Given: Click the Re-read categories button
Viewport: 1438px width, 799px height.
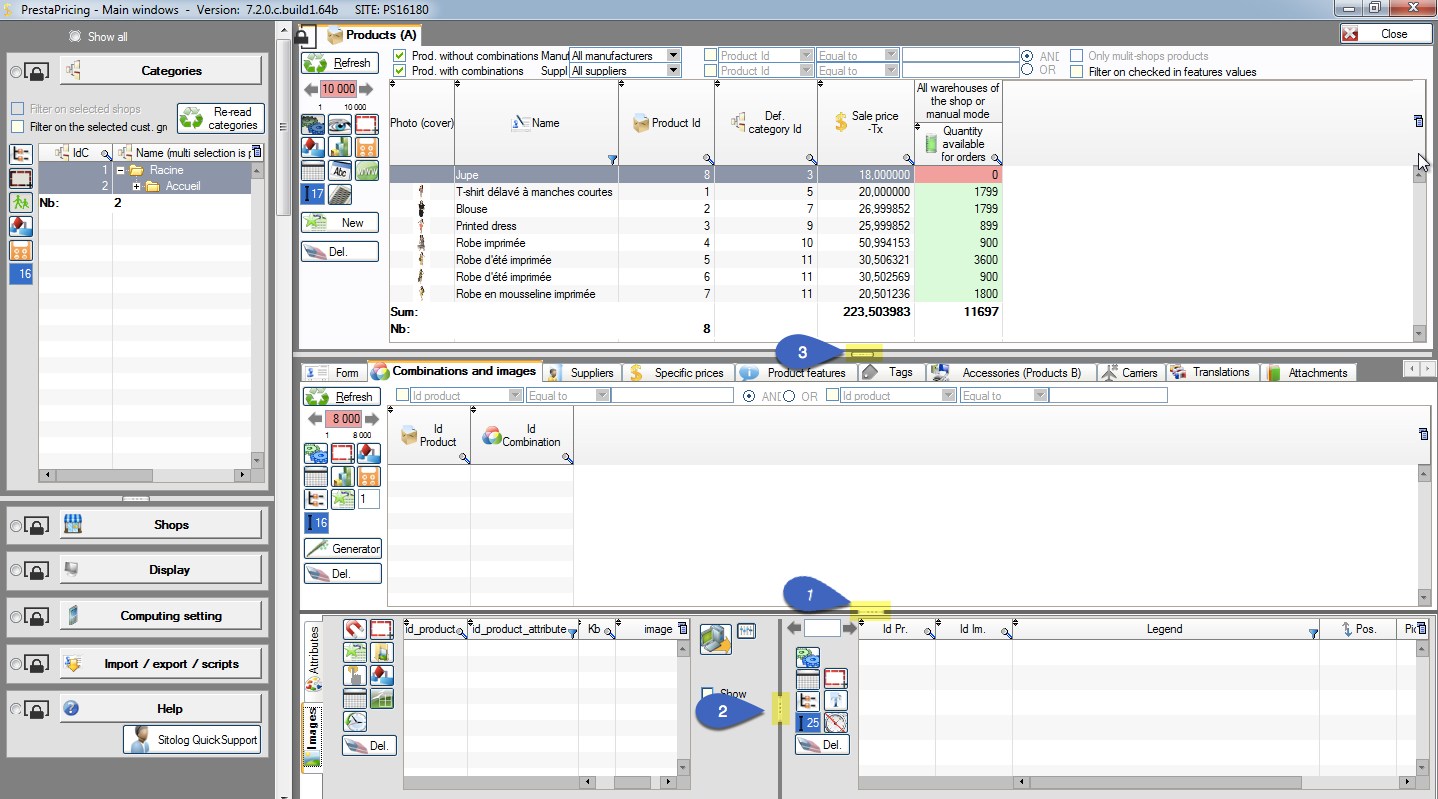Looking at the screenshot, I should click(x=220, y=118).
